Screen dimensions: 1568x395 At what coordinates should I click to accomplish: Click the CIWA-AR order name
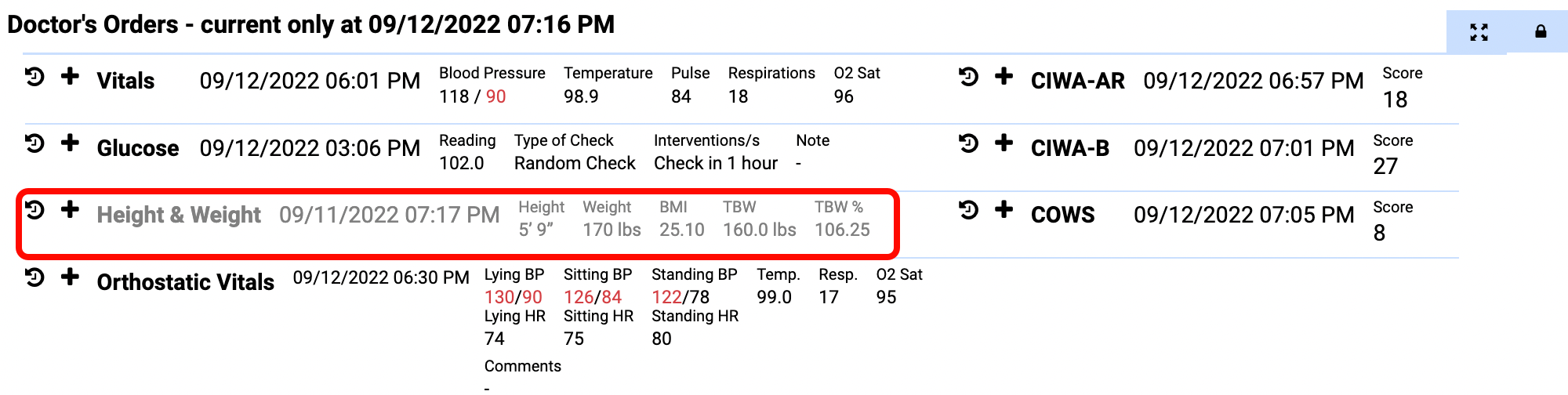tap(1077, 81)
